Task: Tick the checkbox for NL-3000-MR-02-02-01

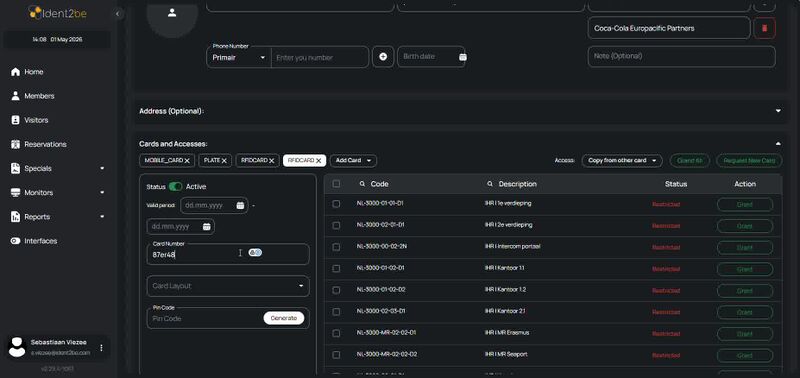Action: pos(336,333)
